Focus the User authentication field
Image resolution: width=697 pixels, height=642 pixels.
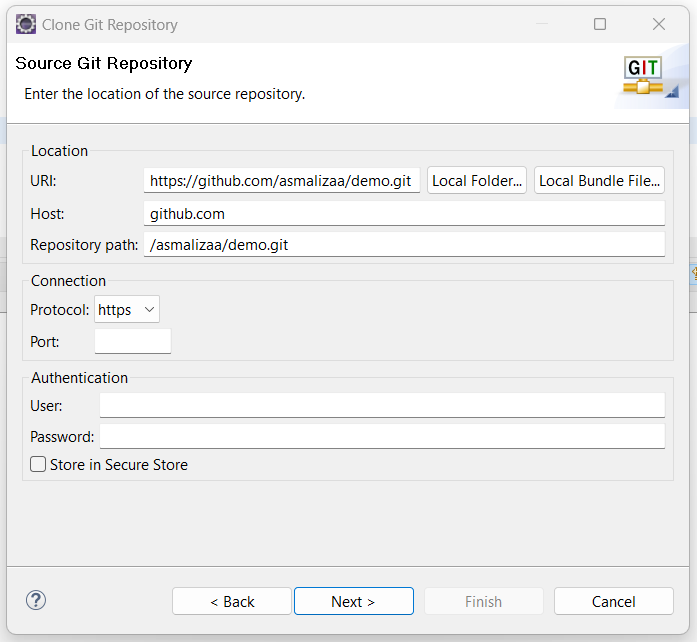pyautogui.click(x=382, y=405)
